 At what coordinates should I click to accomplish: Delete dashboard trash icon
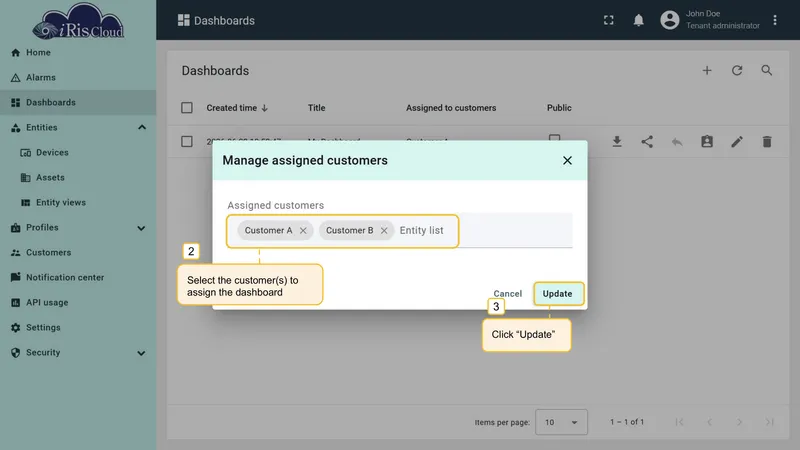tap(767, 141)
